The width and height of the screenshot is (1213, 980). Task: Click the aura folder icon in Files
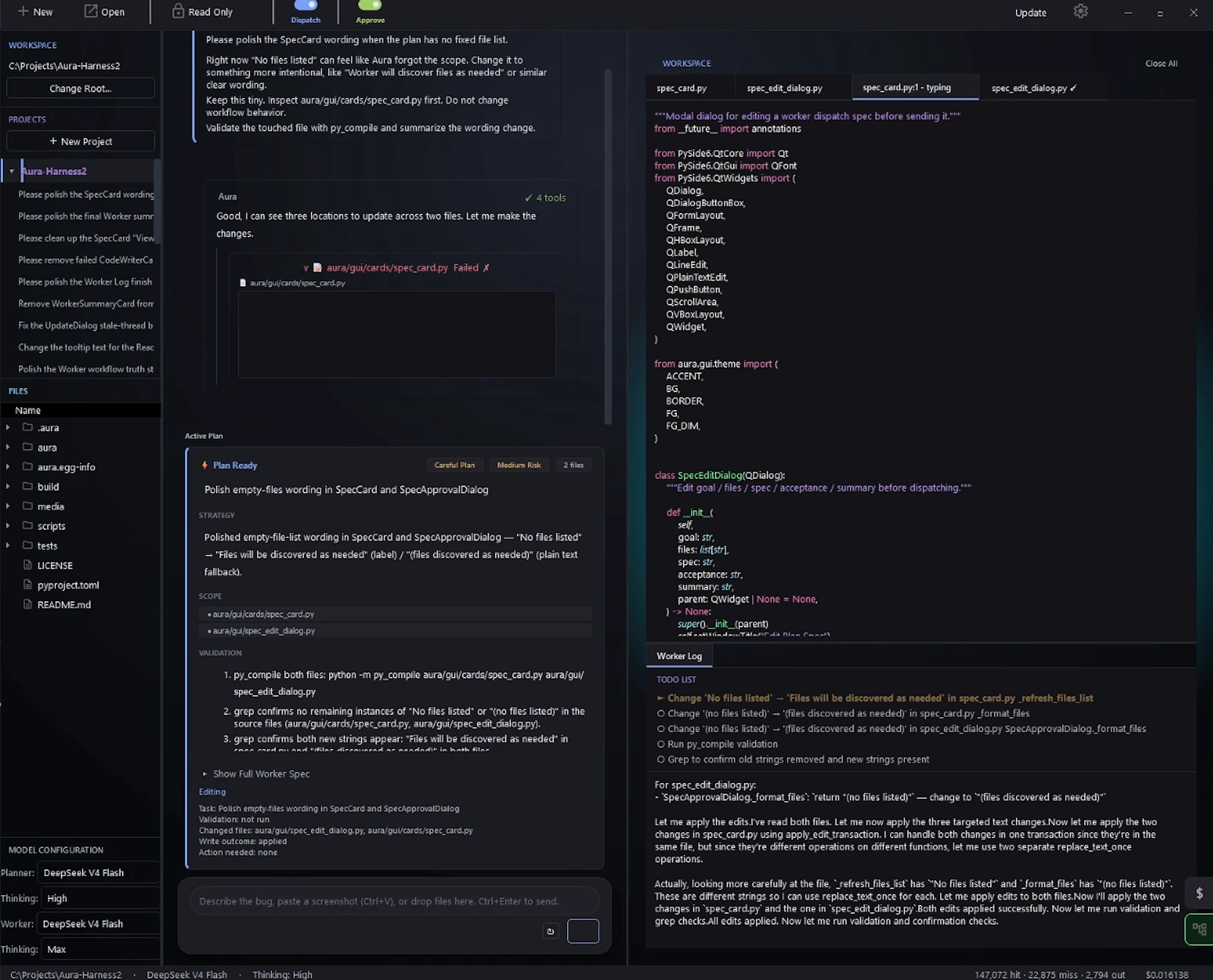click(x=28, y=447)
